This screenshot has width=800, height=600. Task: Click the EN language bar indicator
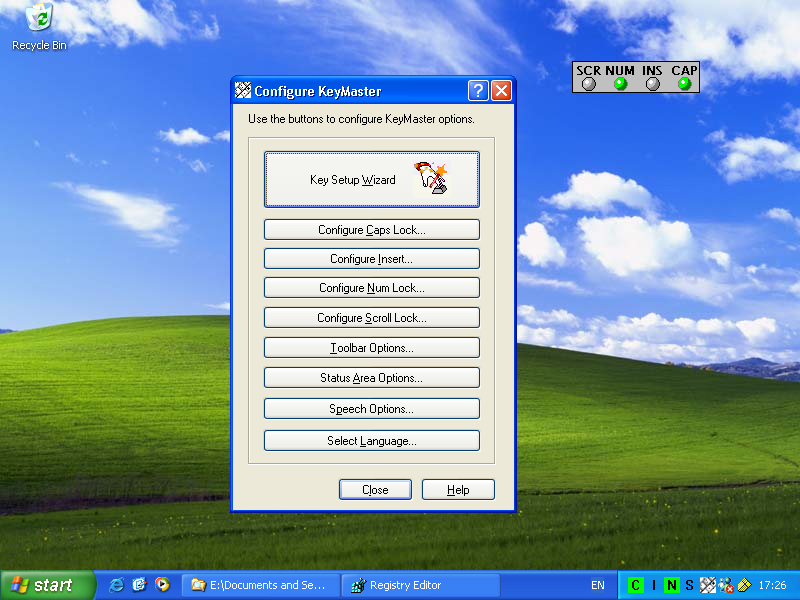tap(597, 585)
